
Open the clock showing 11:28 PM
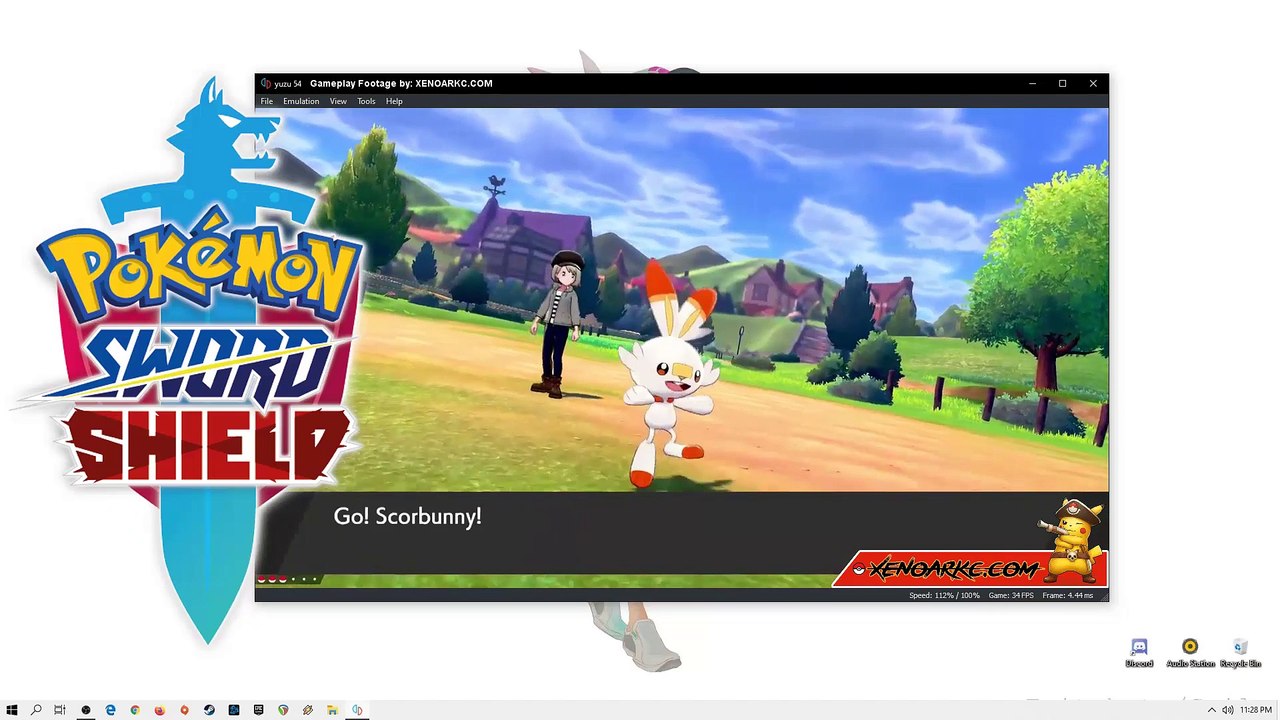[x=1256, y=710]
